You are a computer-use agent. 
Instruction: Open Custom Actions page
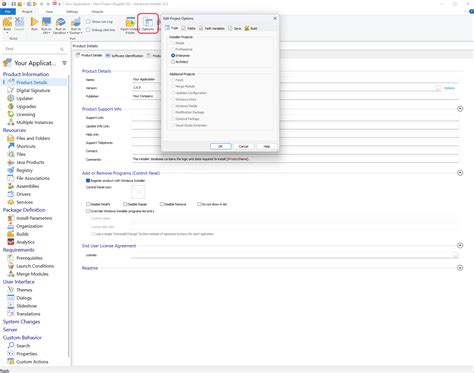click(x=32, y=362)
